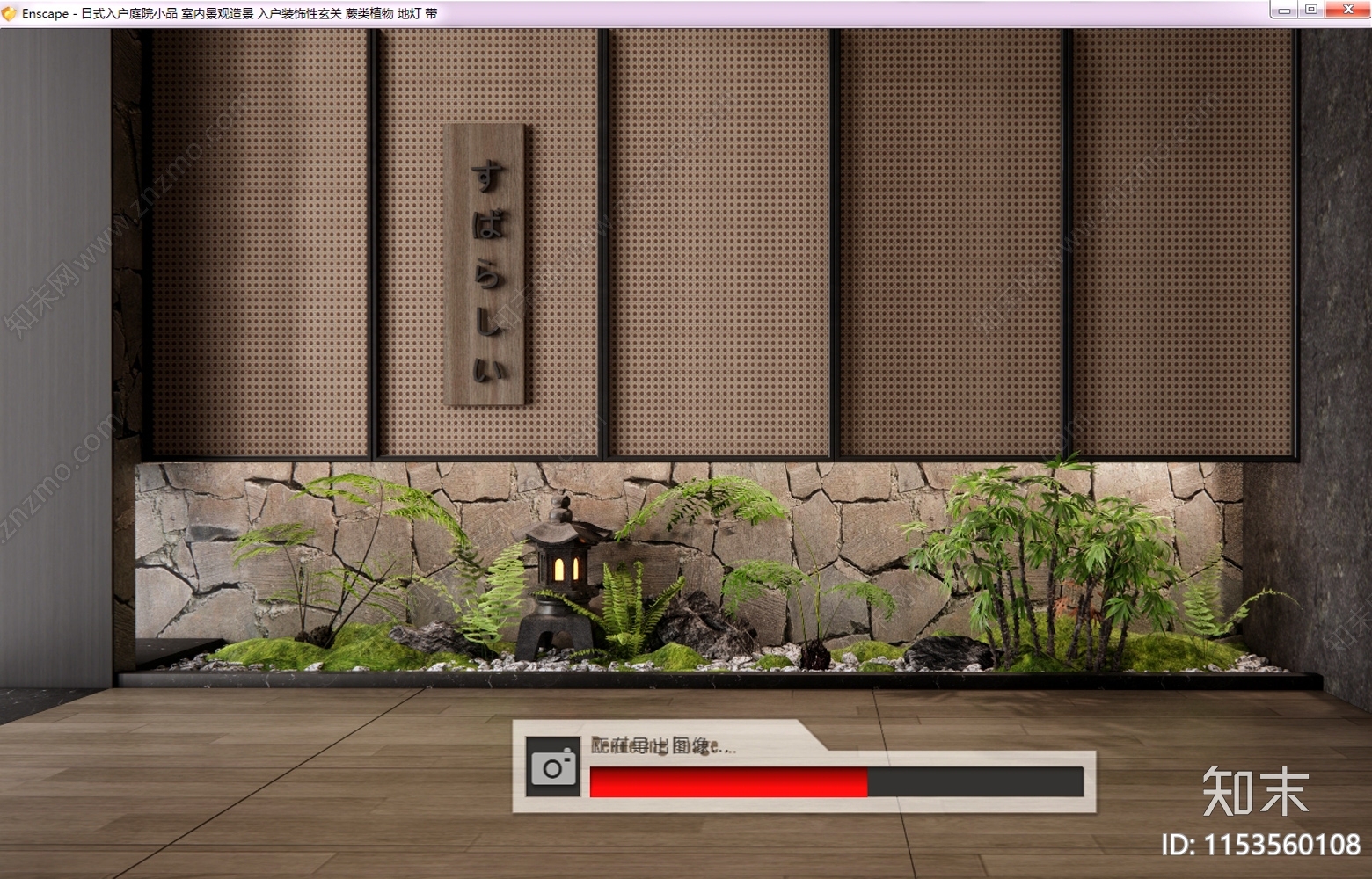
Task: Click the Enscape app icon in title bar
Action: 10,13
